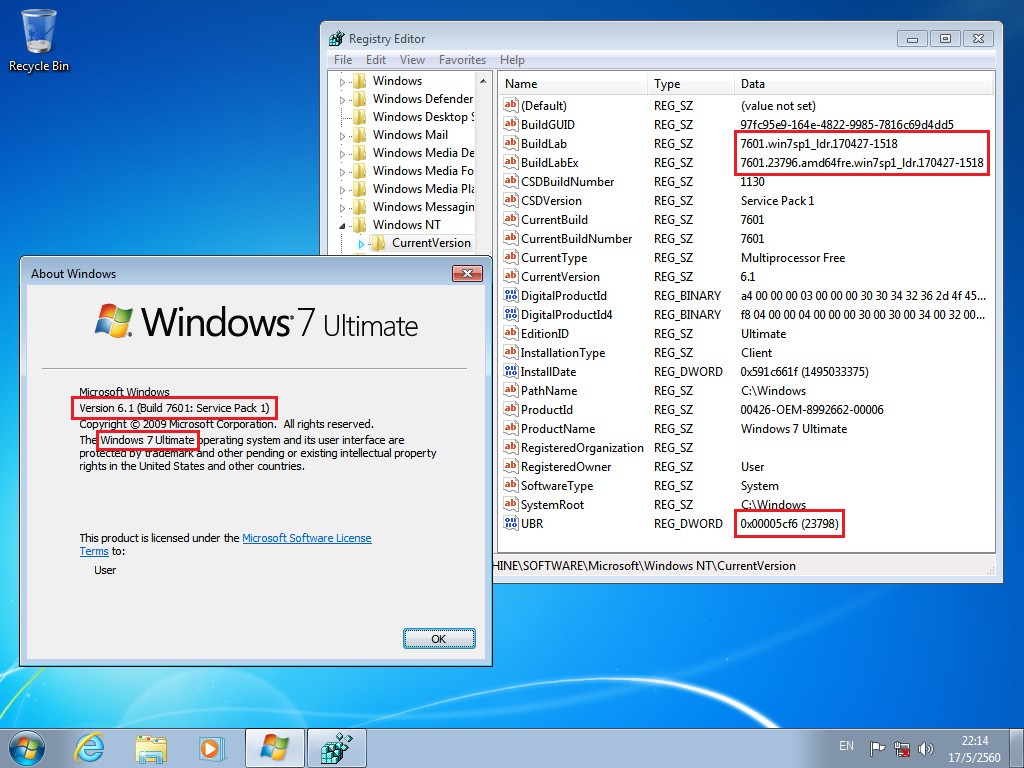Click the DigitalProductId binary value icon
1024x768 pixels.
511,295
